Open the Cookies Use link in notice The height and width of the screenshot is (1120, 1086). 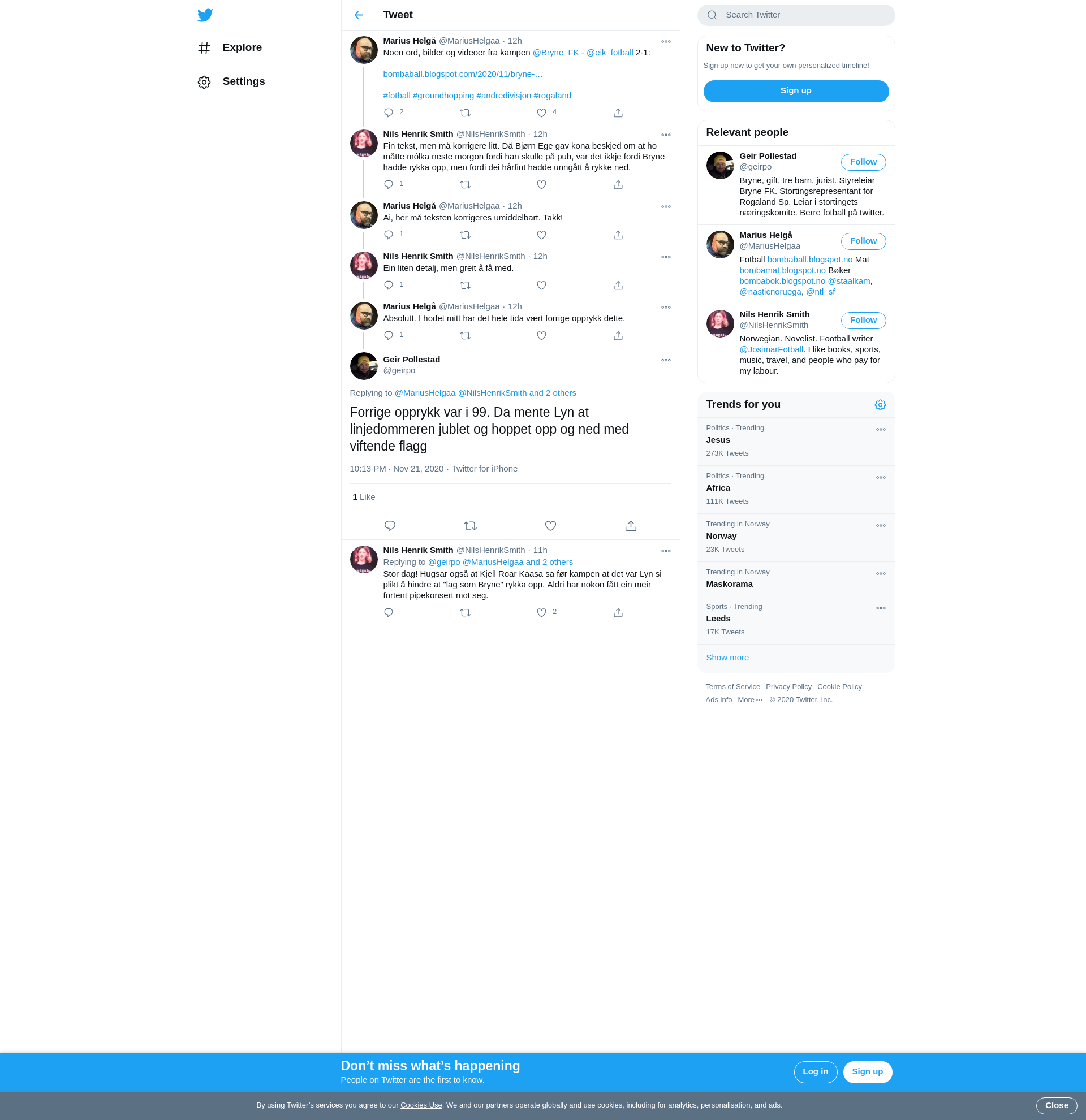(421, 1105)
